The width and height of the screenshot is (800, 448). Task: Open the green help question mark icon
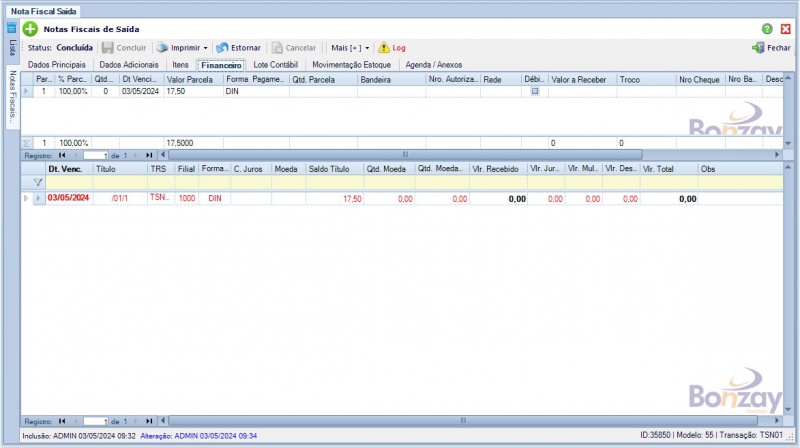(767, 30)
